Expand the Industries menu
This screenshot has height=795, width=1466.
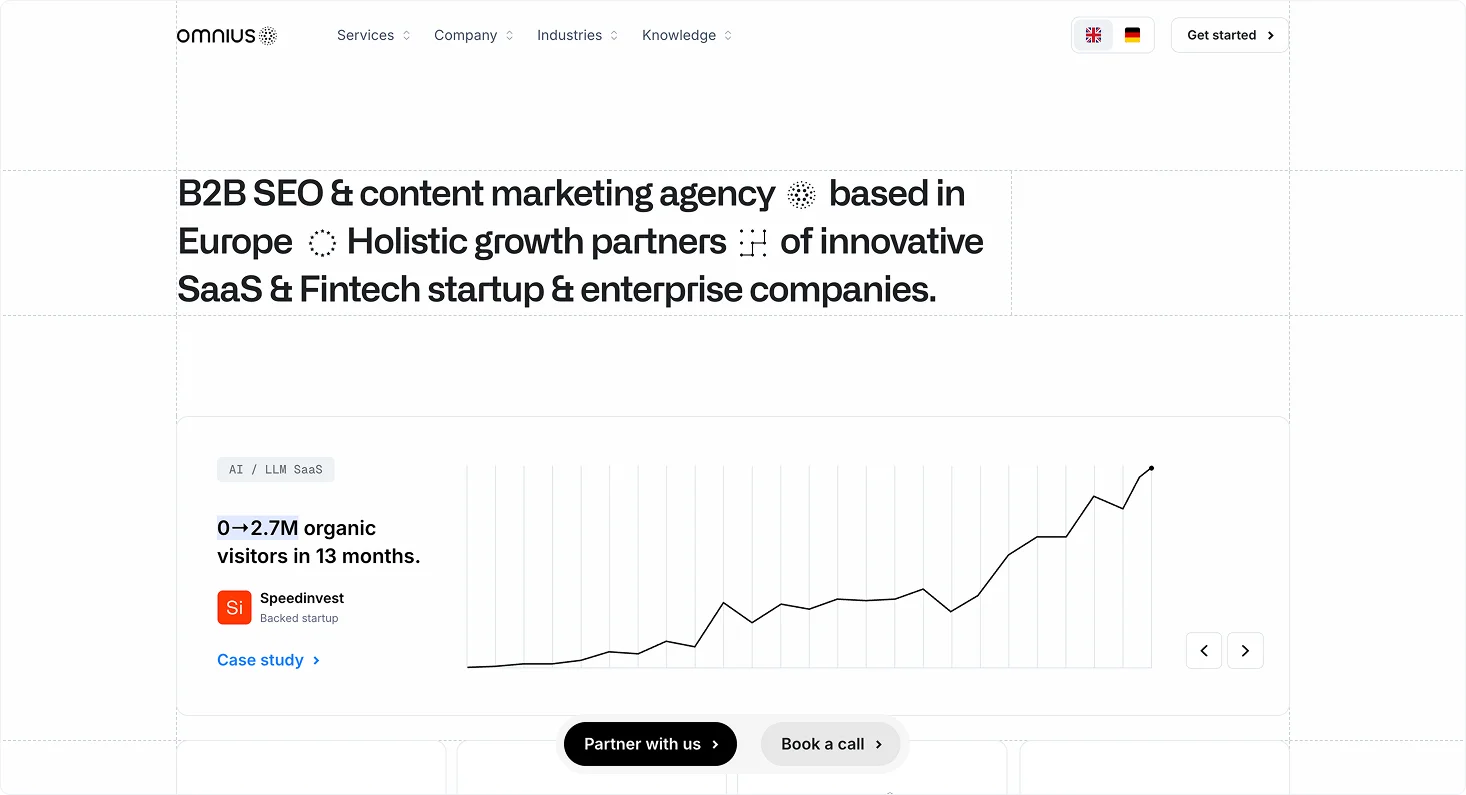577,35
